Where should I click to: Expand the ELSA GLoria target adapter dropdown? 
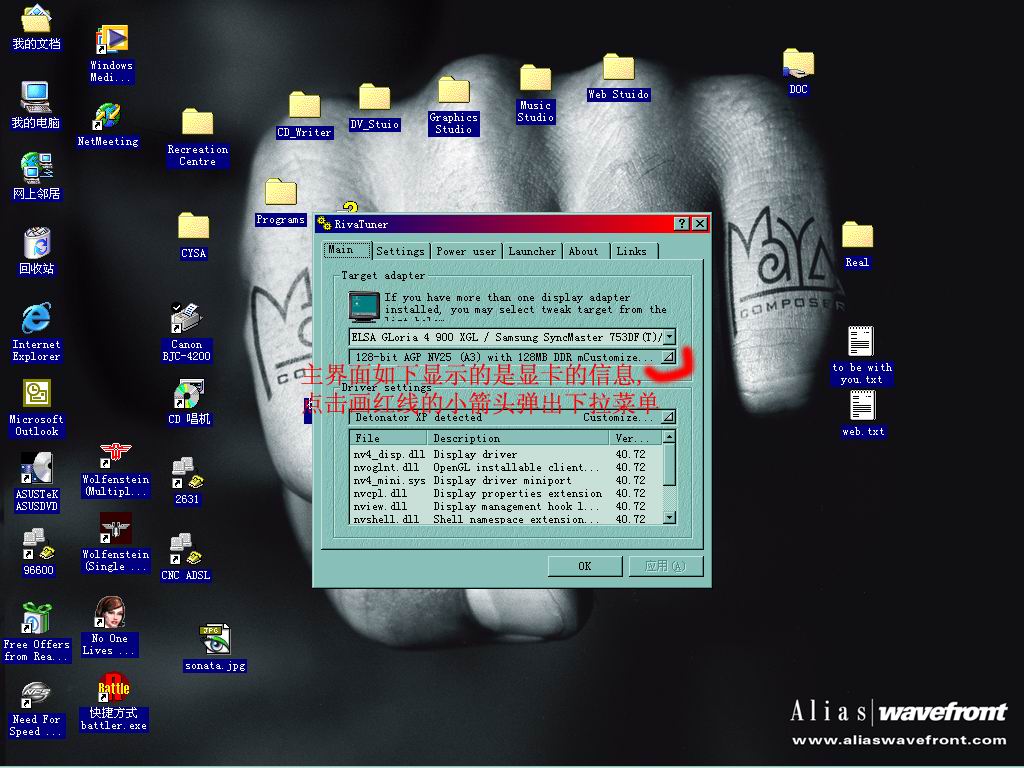tap(669, 337)
